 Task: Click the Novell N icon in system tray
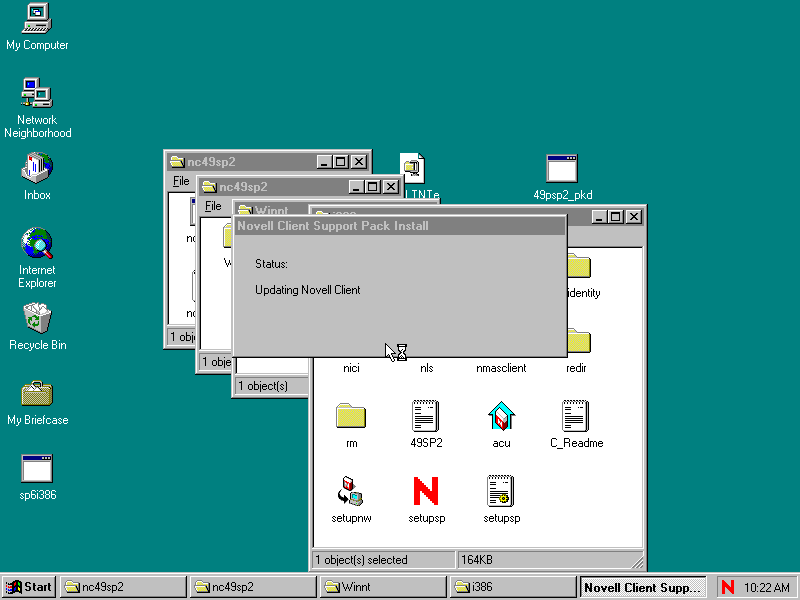pos(728,587)
